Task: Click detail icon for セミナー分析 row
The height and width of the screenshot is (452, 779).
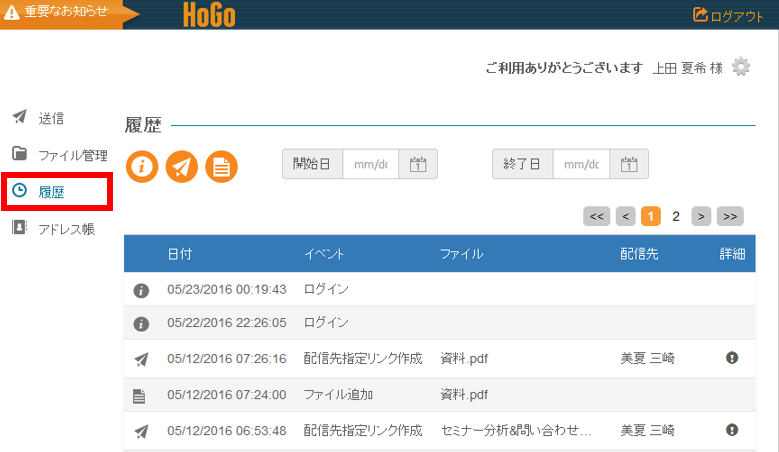Action: pos(732,430)
